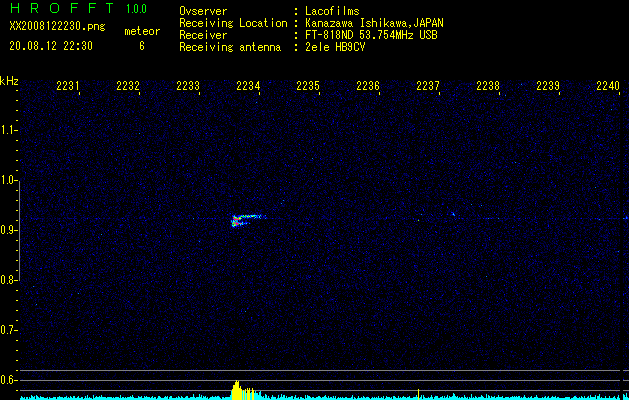The width and height of the screenshot is (629, 400).
Task: Click the 2232 time marker
Action: click(128, 86)
